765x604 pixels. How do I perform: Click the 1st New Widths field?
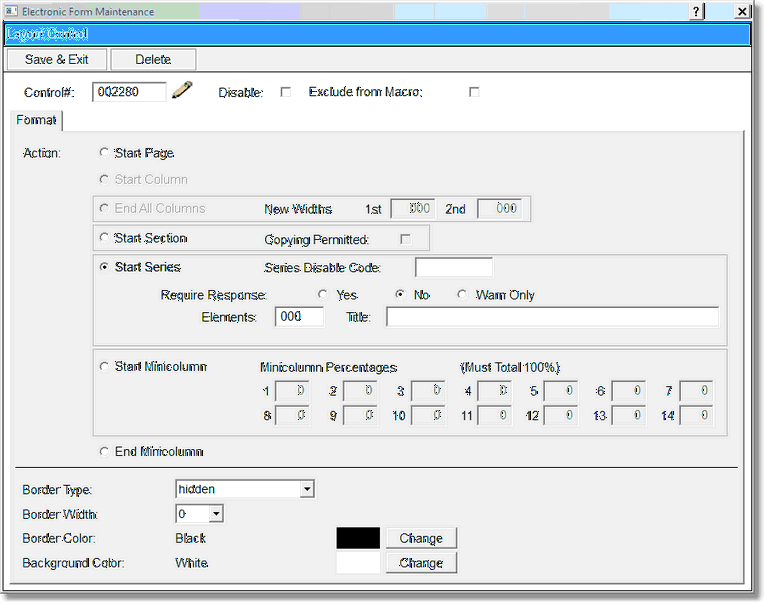pyautogui.click(x=413, y=209)
